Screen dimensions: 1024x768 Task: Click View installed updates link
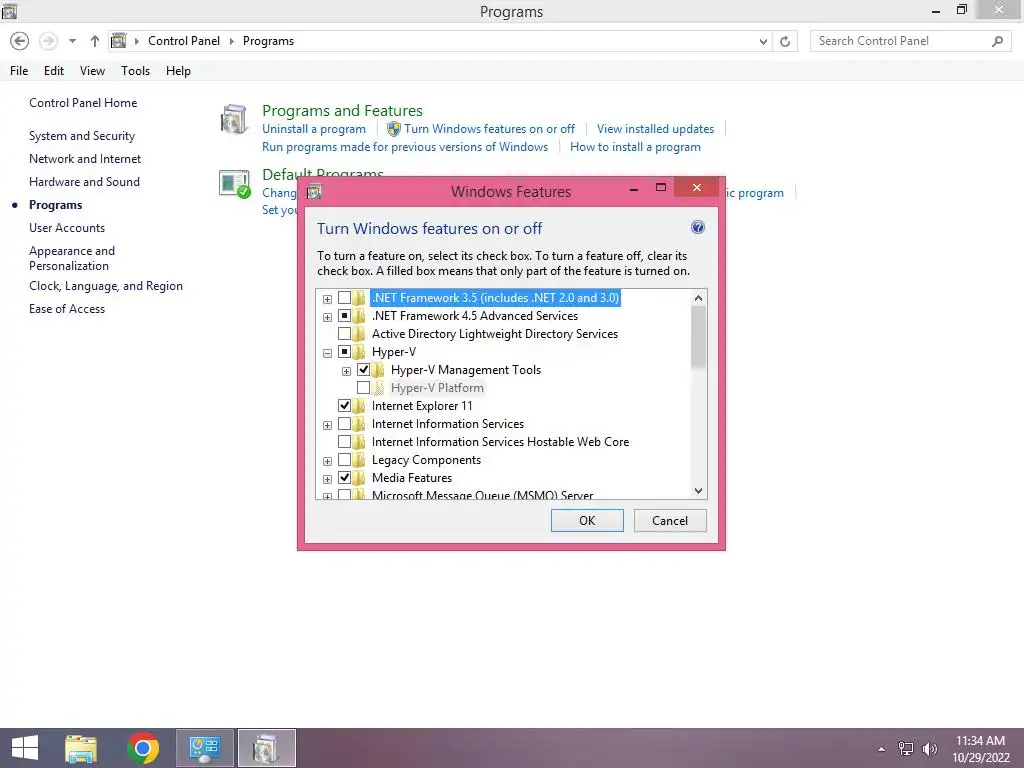click(x=655, y=129)
